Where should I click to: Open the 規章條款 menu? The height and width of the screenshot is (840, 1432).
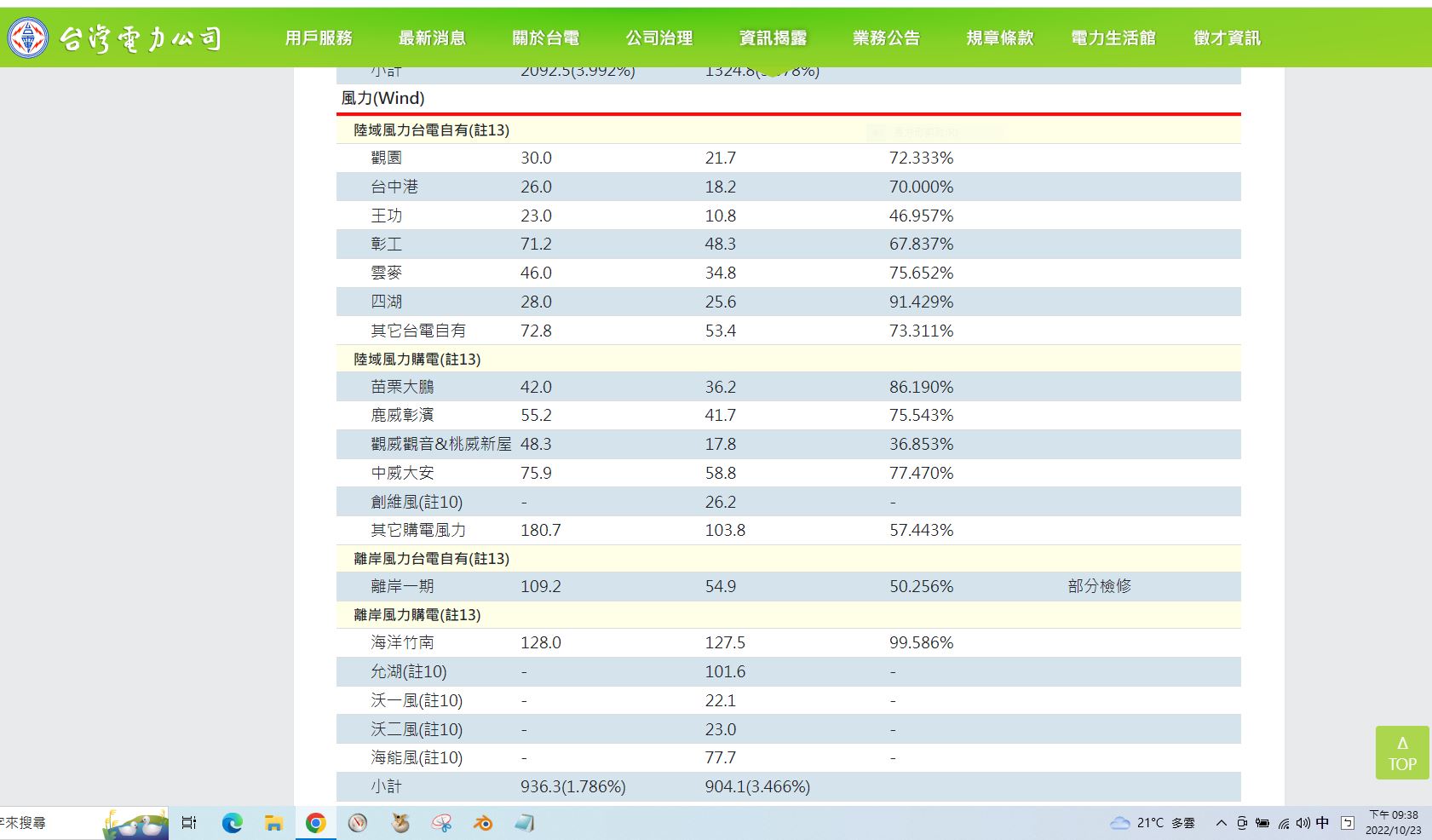(x=1000, y=38)
